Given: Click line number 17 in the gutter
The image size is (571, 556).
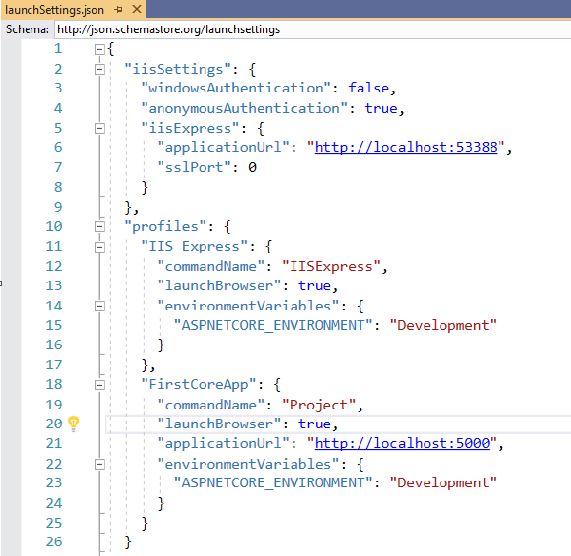Looking at the screenshot, I should [54, 364].
